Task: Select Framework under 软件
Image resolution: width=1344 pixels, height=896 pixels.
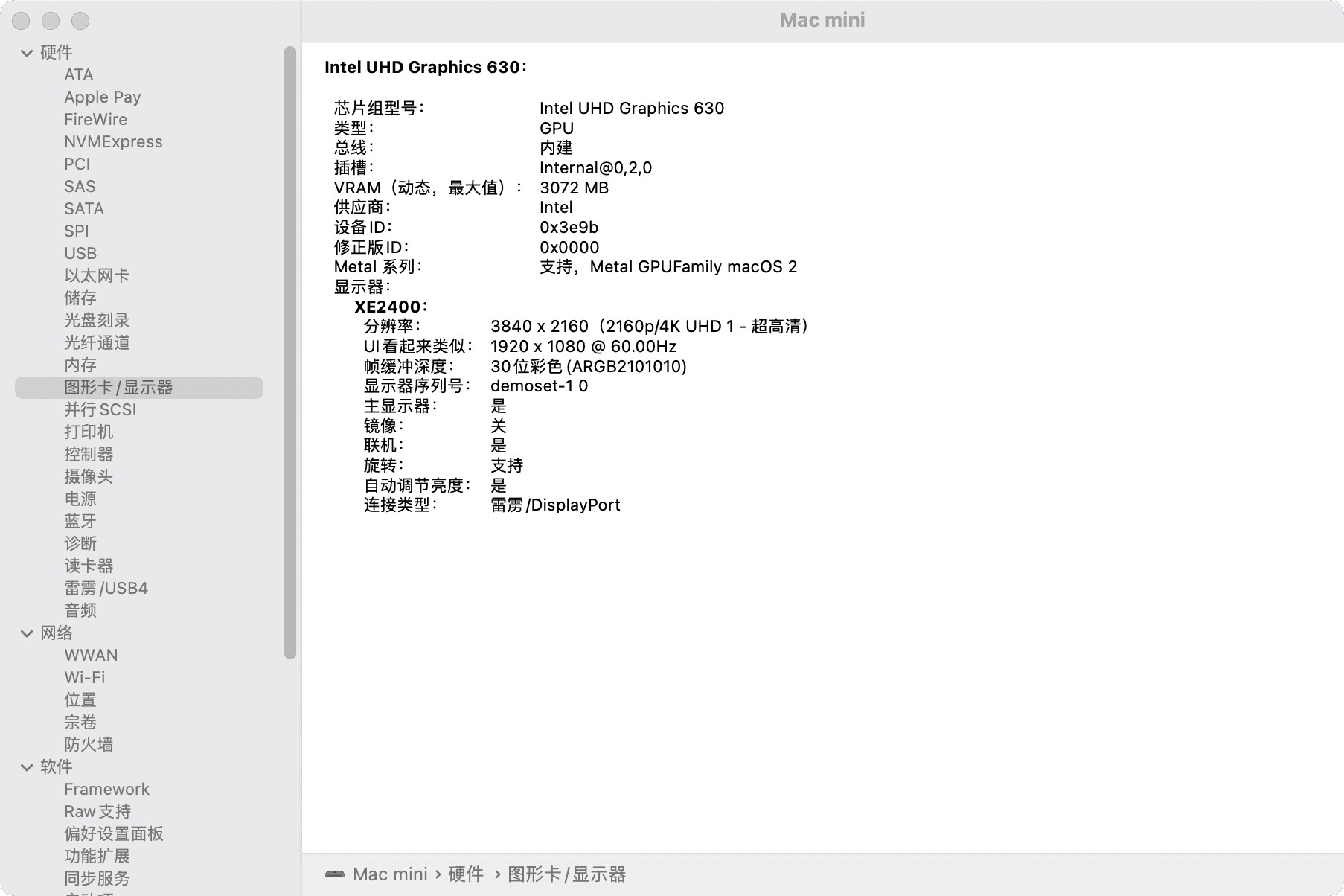Action: coord(106,790)
